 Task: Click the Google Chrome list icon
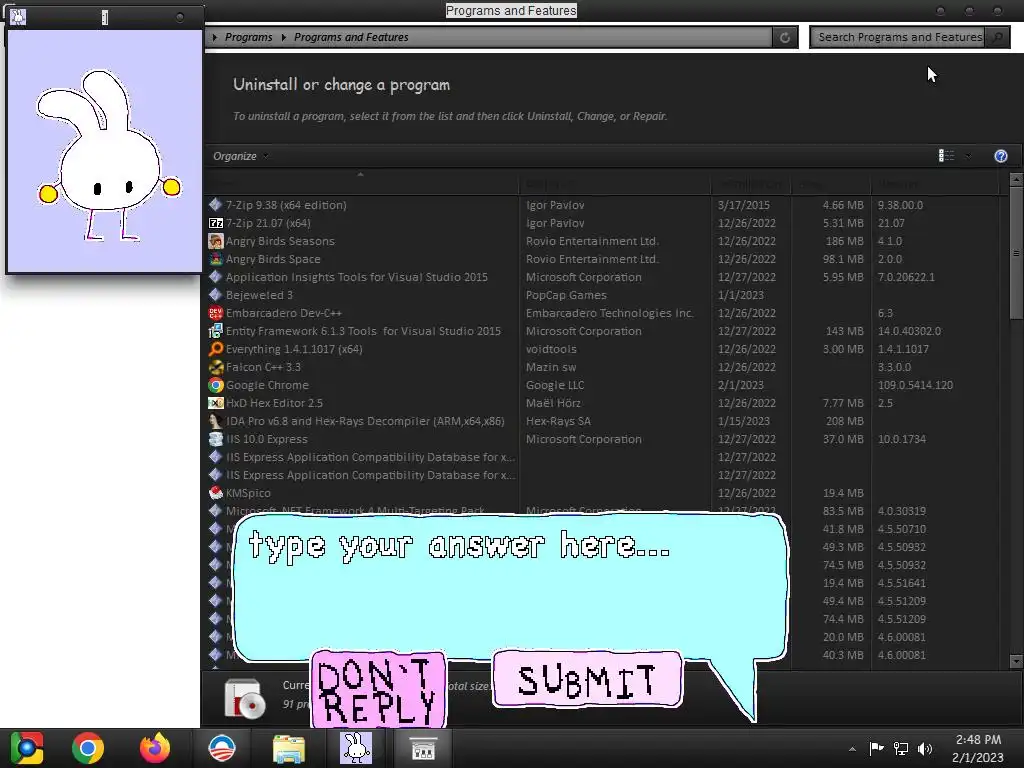(x=216, y=385)
